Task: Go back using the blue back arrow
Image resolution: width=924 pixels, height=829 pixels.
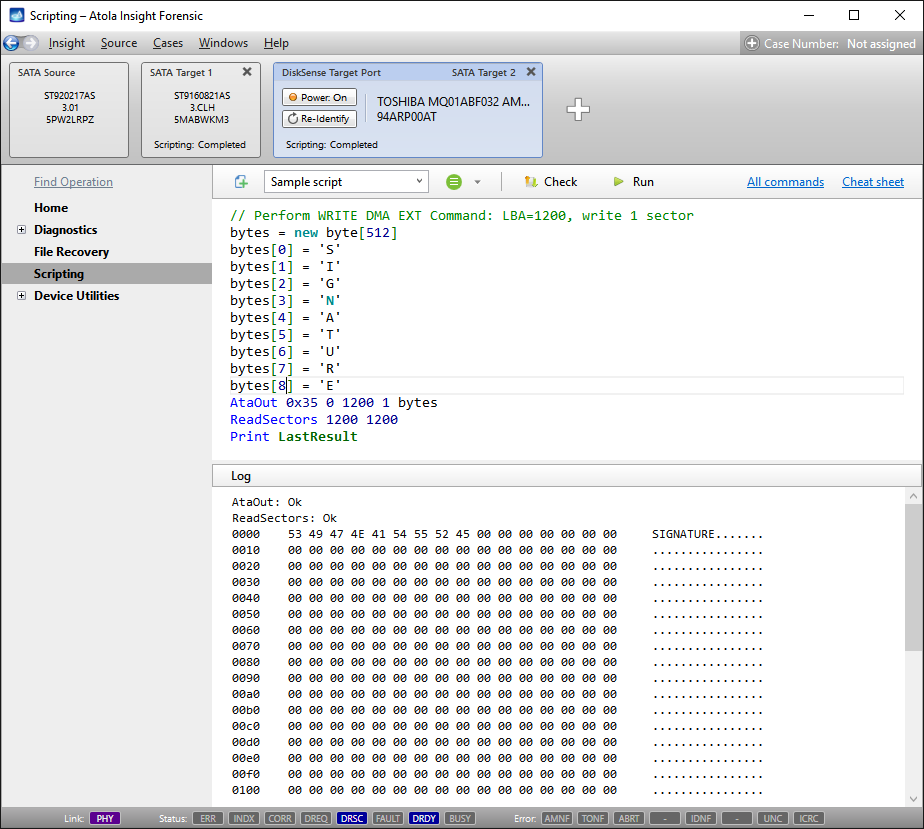Action: click(x=11, y=43)
